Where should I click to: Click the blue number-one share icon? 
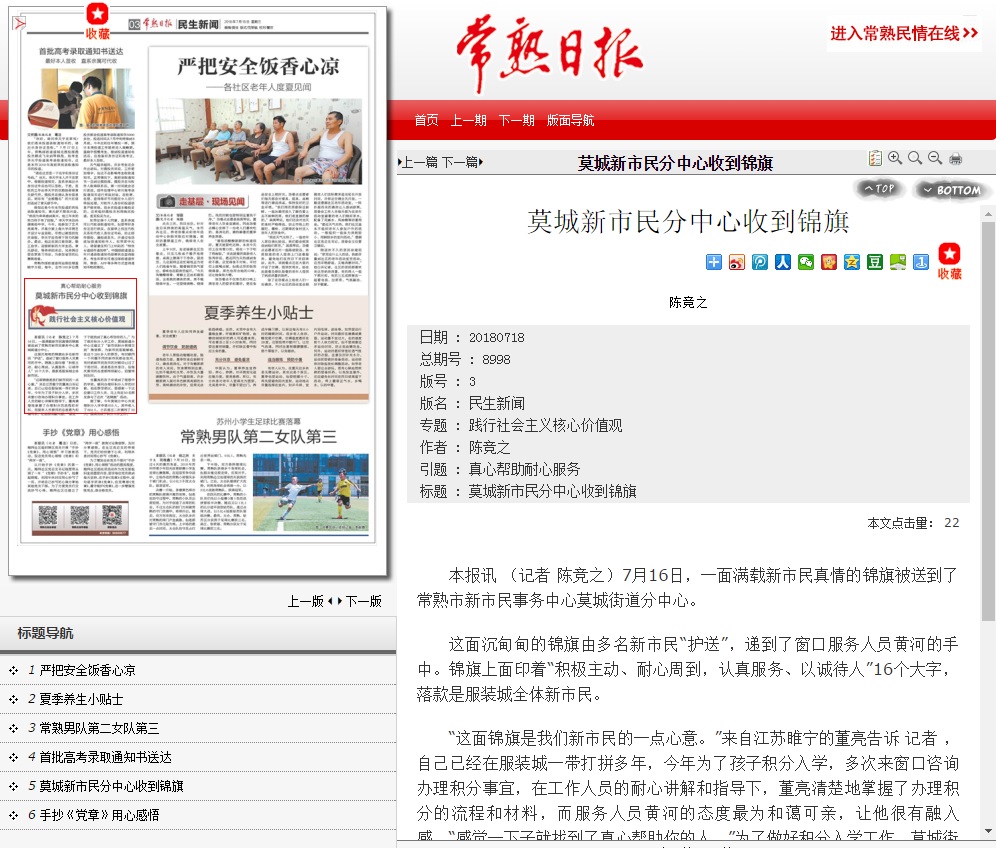coord(920,262)
